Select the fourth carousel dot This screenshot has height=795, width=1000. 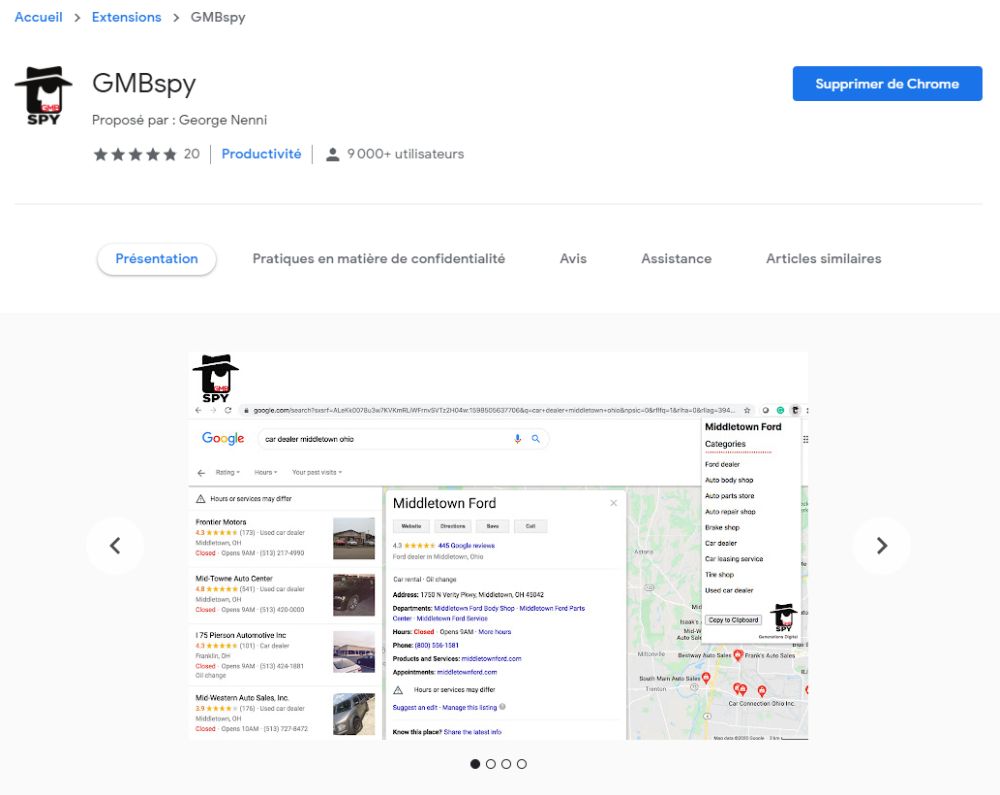(522, 764)
